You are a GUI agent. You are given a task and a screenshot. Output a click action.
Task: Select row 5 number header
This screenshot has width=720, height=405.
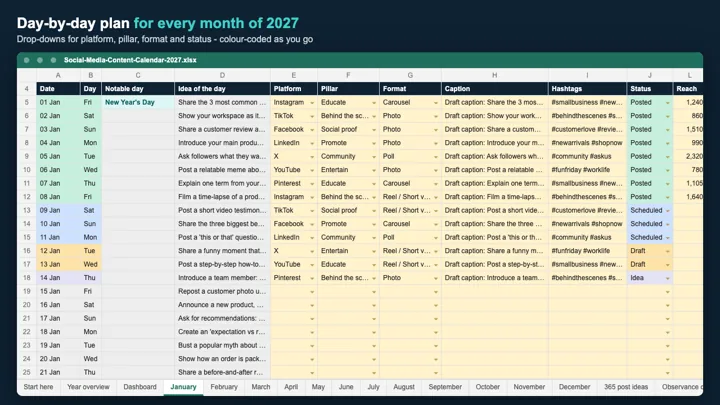27,102
